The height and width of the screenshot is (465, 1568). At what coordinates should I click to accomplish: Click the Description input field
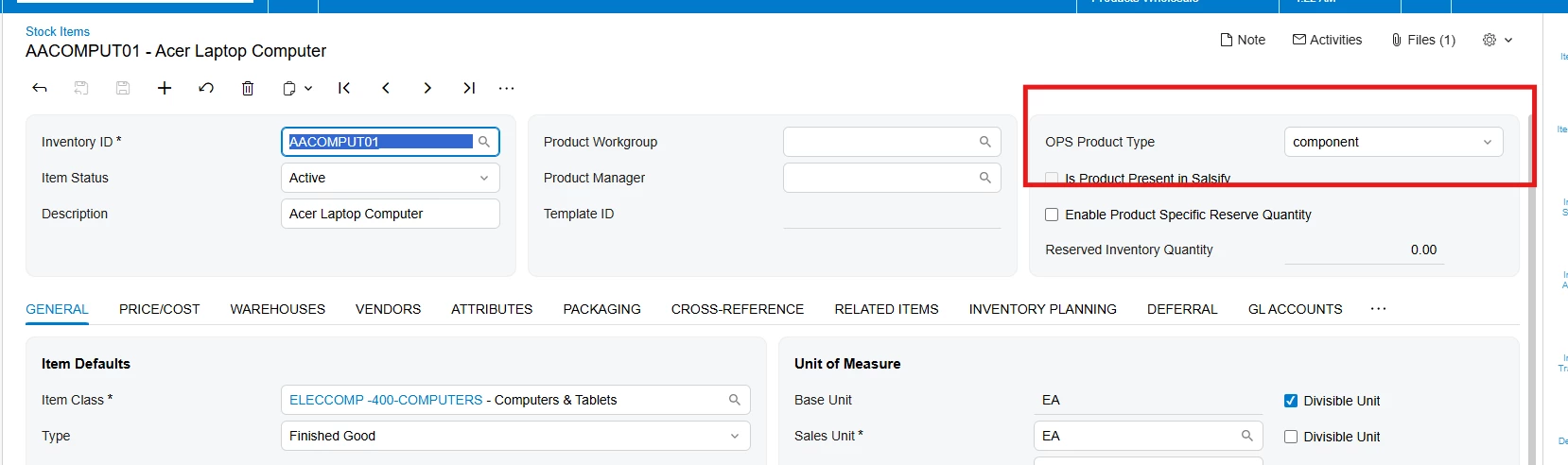[x=390, y=214]
